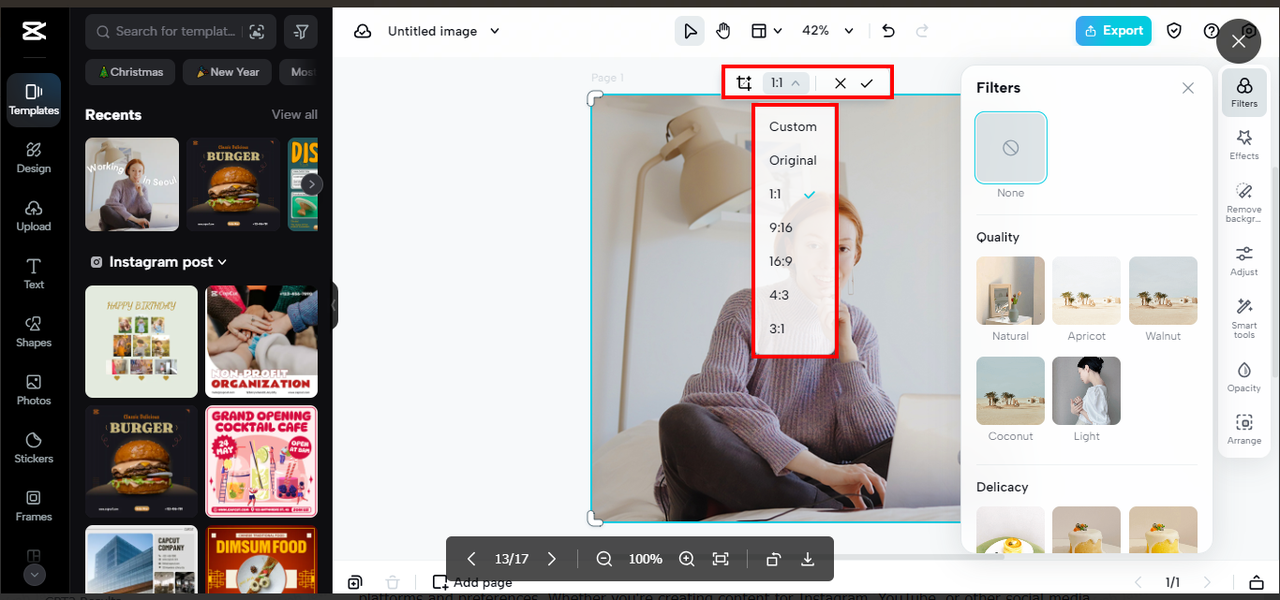
Task: Close the Filters panel
Action: [1188, 88]
